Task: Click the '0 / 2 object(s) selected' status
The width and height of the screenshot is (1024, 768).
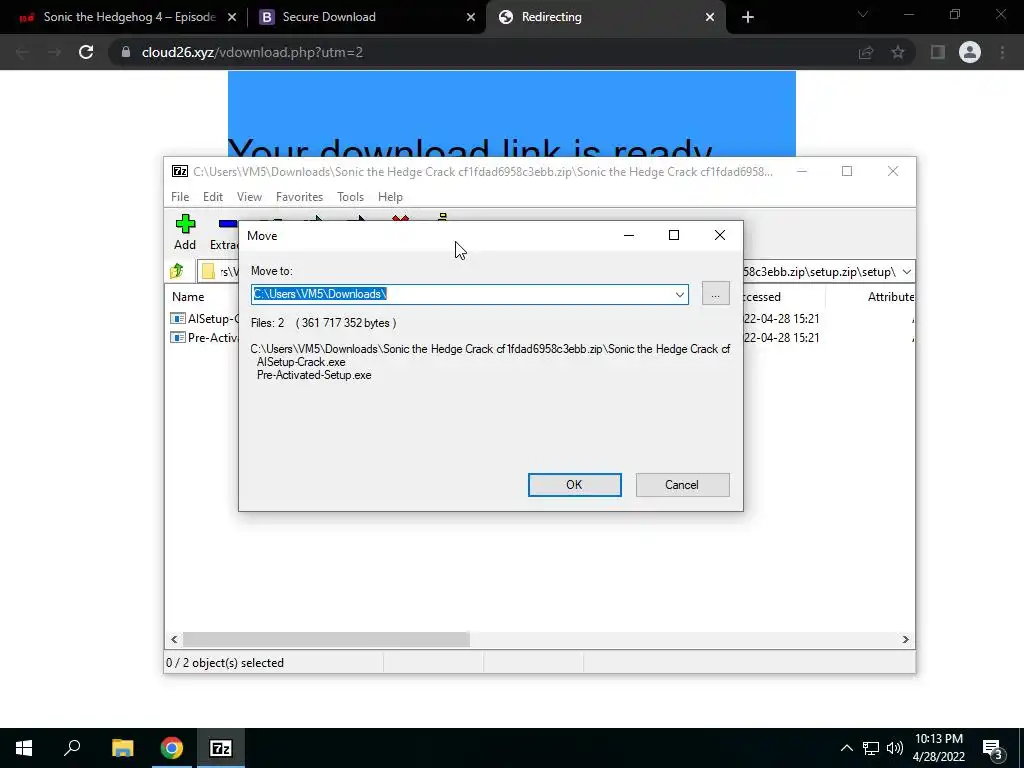Action: (x=225, y=663)
